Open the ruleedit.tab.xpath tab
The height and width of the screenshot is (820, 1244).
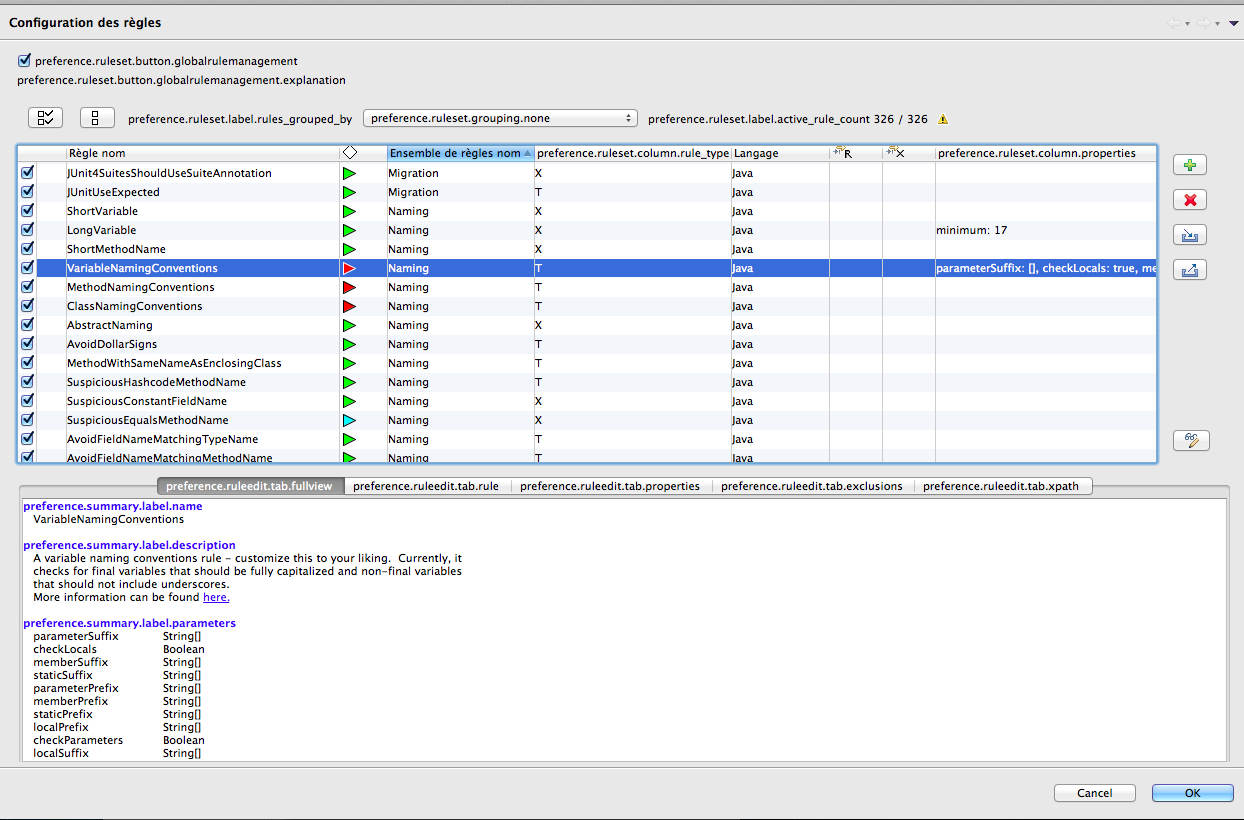[x=1002, y=486]
